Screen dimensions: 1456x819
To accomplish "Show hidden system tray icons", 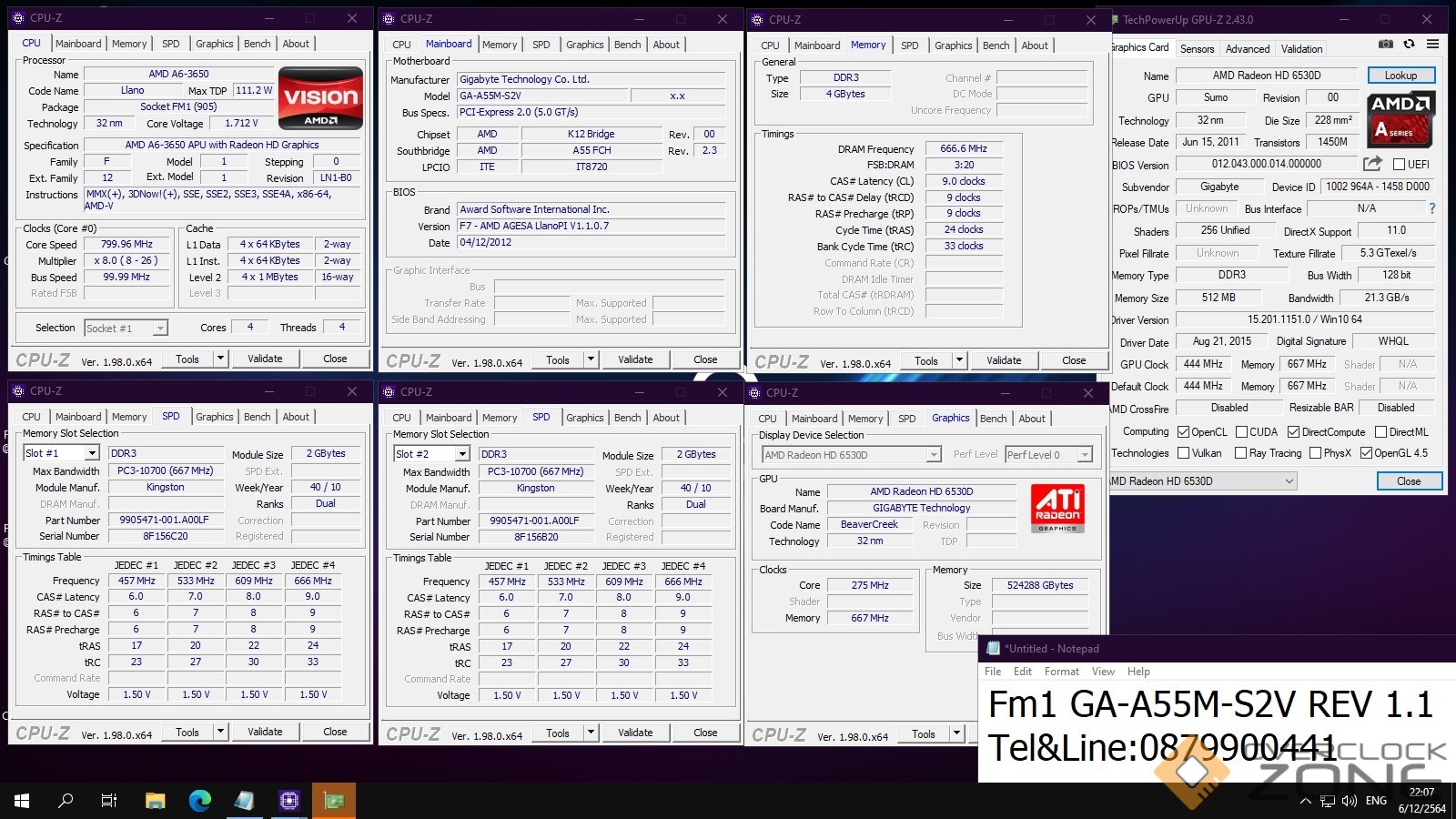I will coord(1306,801).
